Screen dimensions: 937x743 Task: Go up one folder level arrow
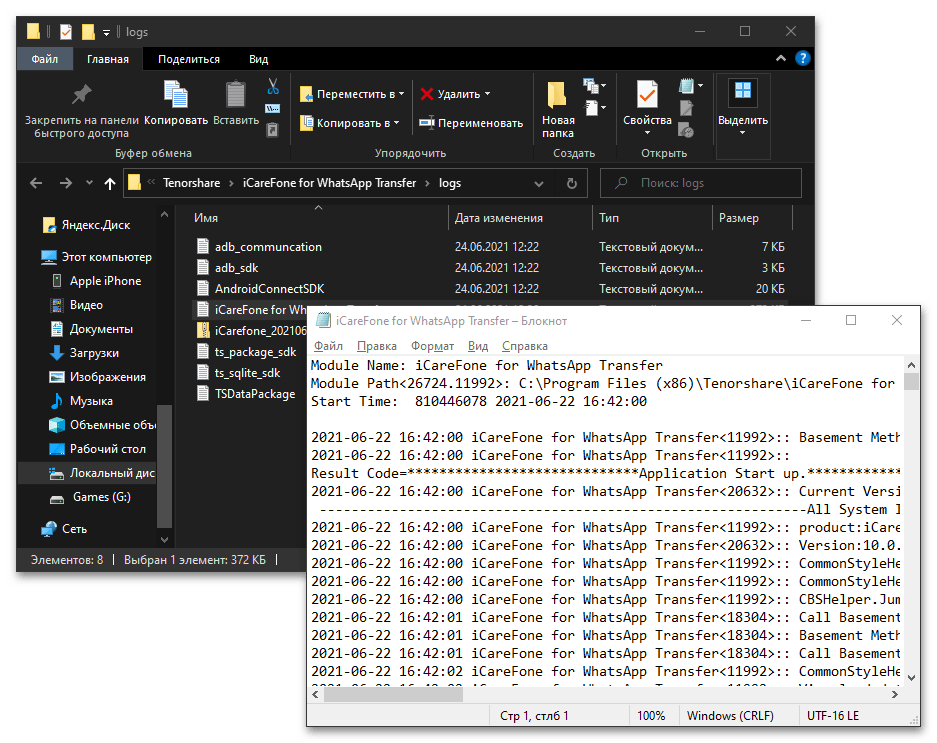point(109,183)
